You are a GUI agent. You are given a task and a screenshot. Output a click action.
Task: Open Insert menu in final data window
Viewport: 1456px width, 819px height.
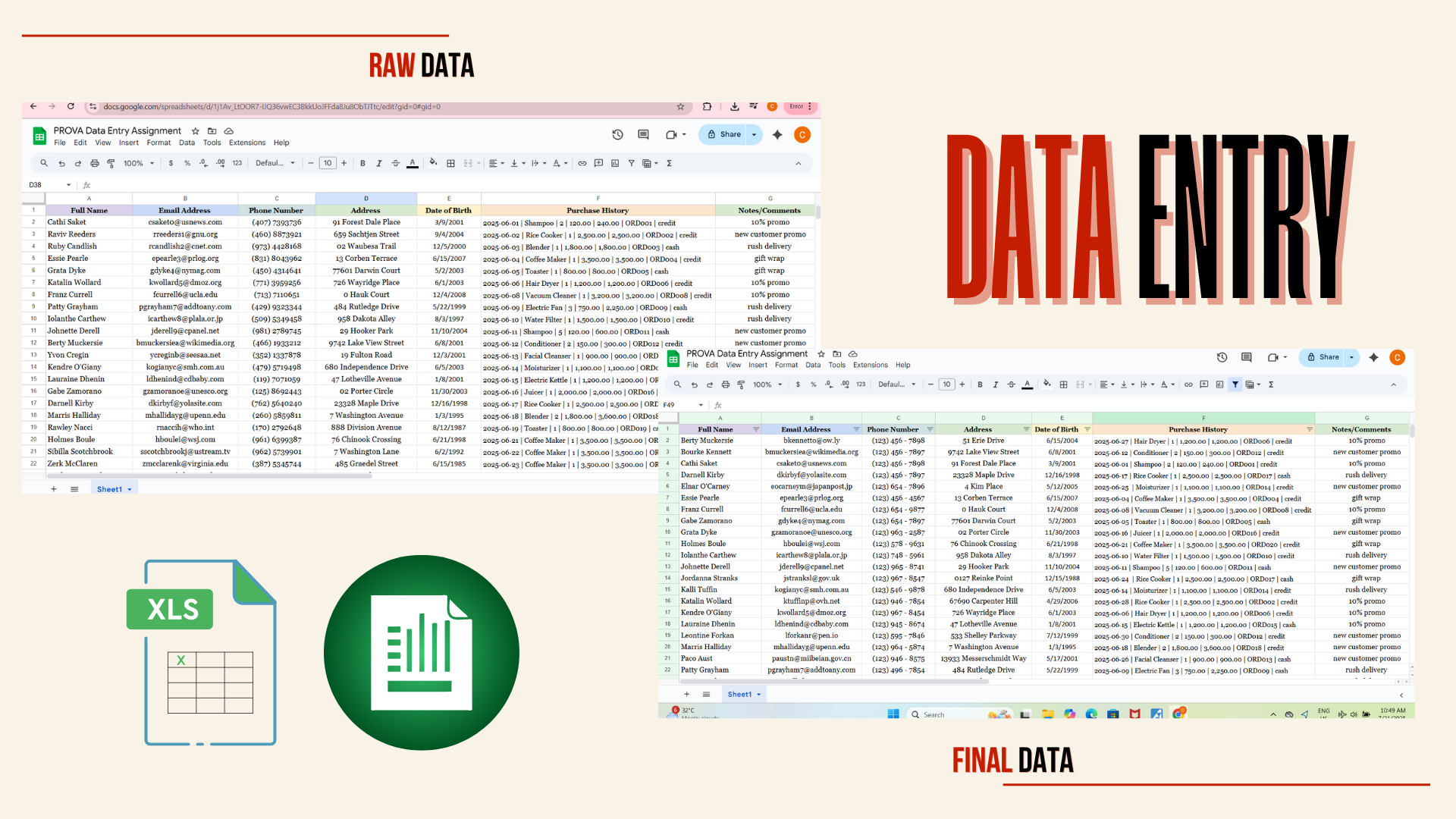[758, 365]
